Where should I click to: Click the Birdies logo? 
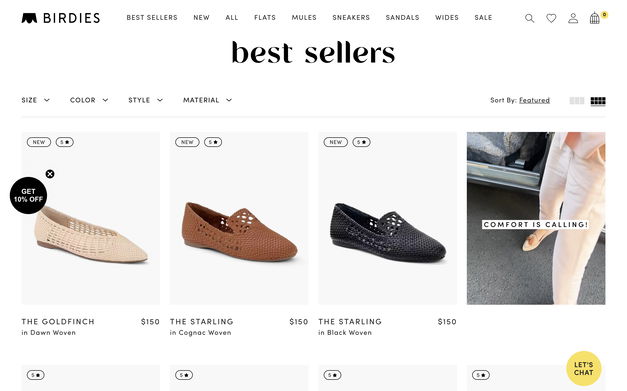click(61, 18)
